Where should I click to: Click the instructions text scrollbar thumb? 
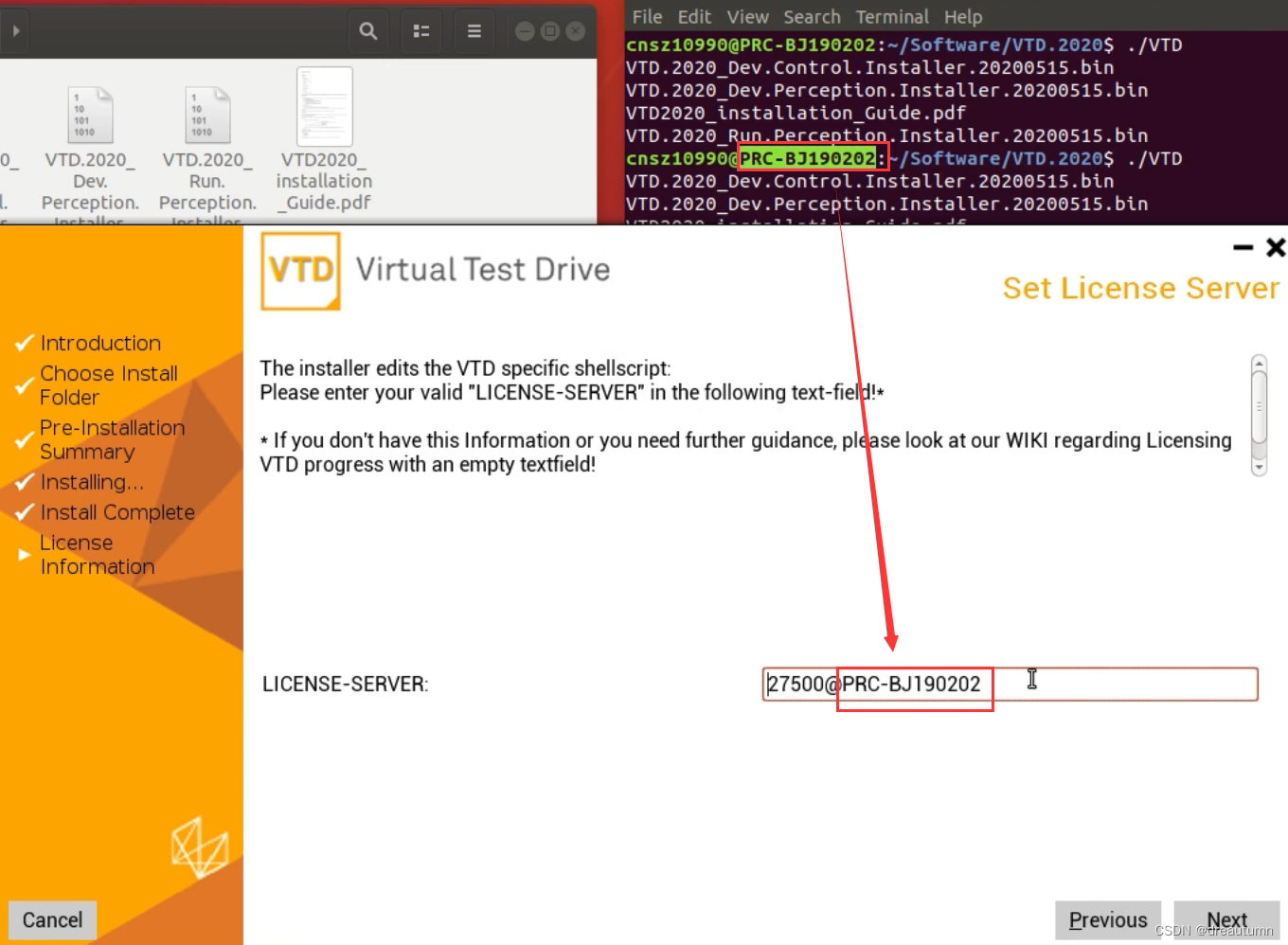click(1259, 406)
